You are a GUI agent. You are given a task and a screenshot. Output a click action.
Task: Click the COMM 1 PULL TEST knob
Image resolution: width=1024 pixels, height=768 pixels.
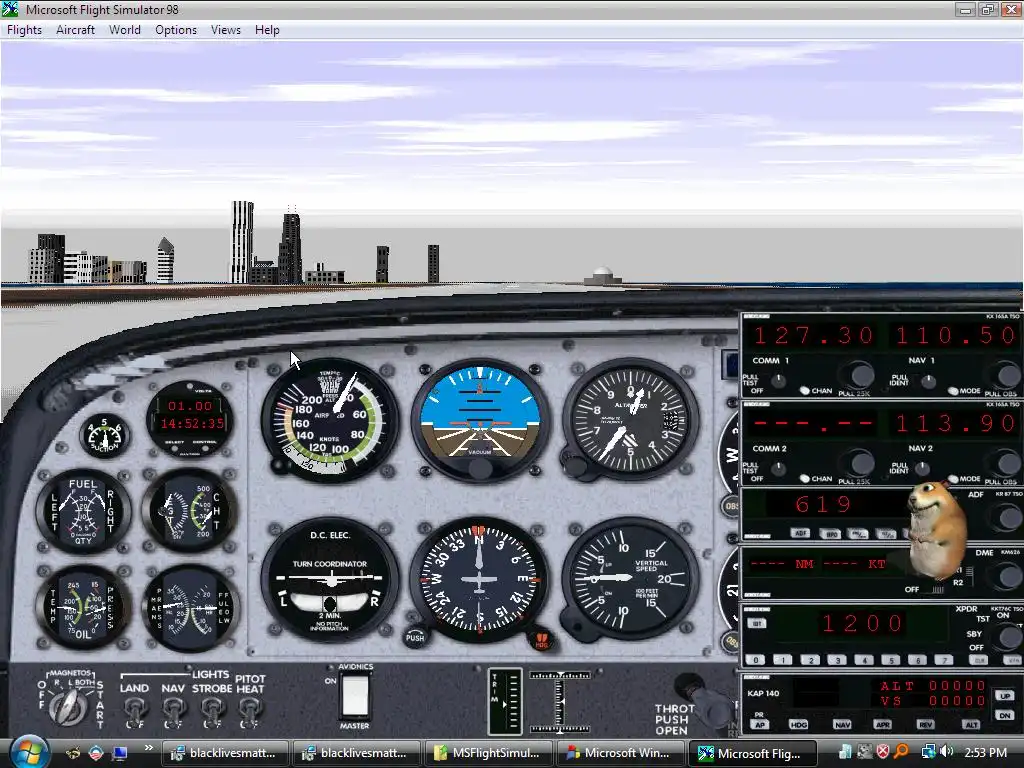pyautogui.click(x=778, y=380)
